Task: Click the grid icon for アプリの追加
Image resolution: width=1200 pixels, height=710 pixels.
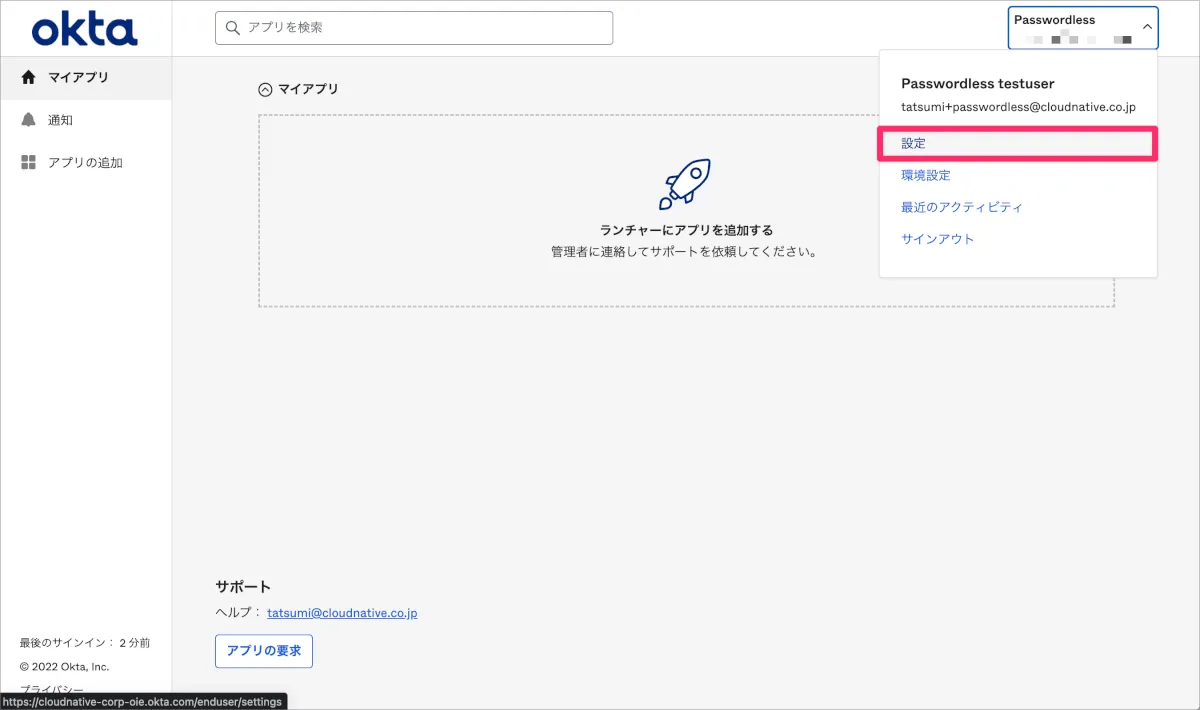Action: point(28,162)
